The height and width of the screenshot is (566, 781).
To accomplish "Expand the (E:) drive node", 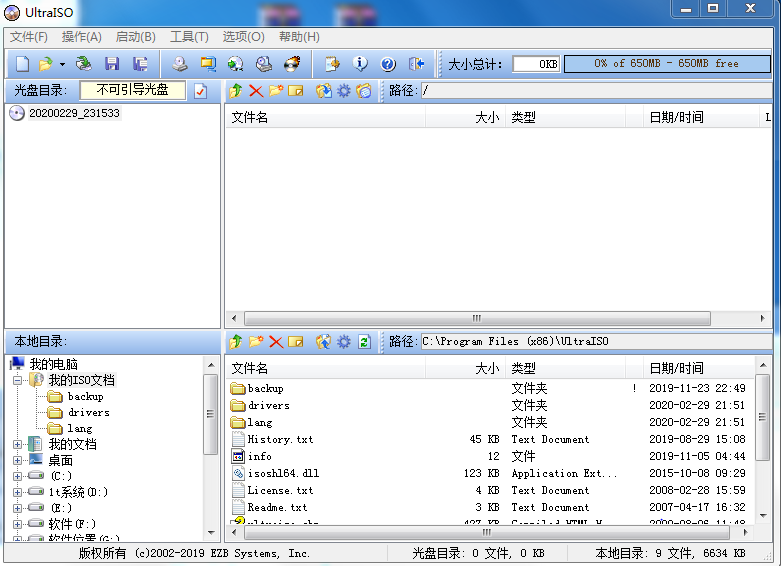I will [x=17, y=508].
